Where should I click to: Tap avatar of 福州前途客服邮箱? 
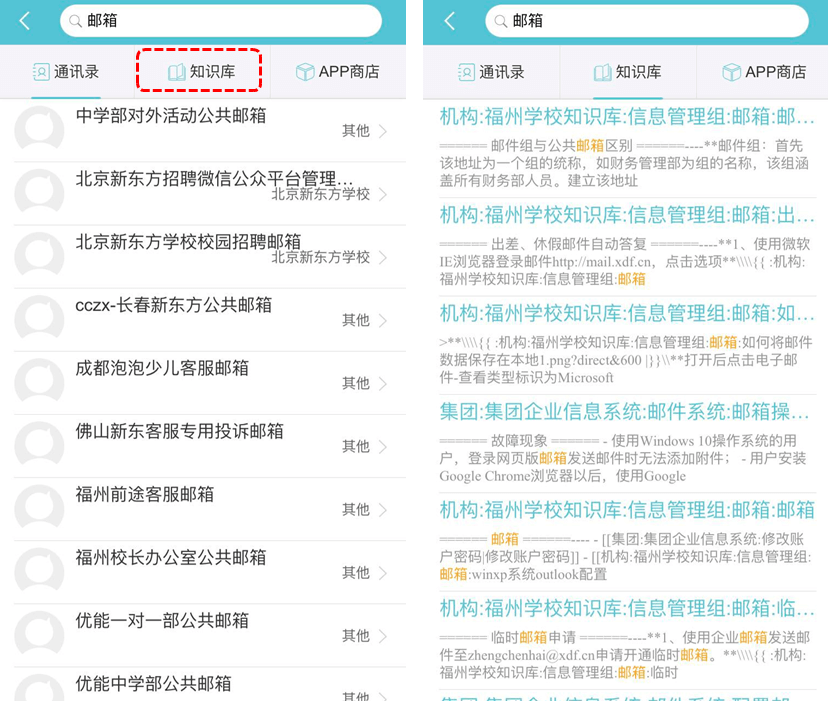coord(40,509)
